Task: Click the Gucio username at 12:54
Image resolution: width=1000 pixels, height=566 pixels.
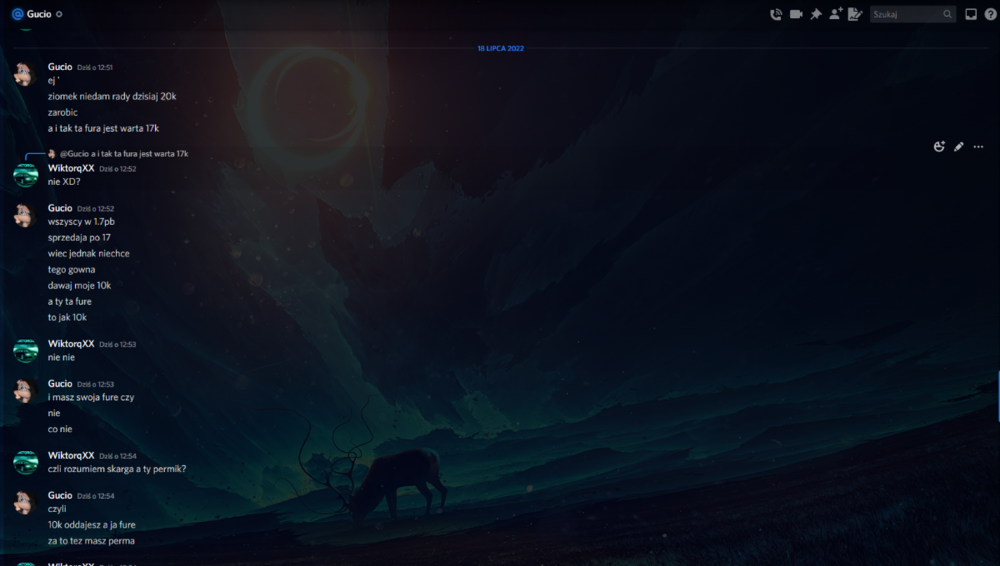Action: pos(60,495)
